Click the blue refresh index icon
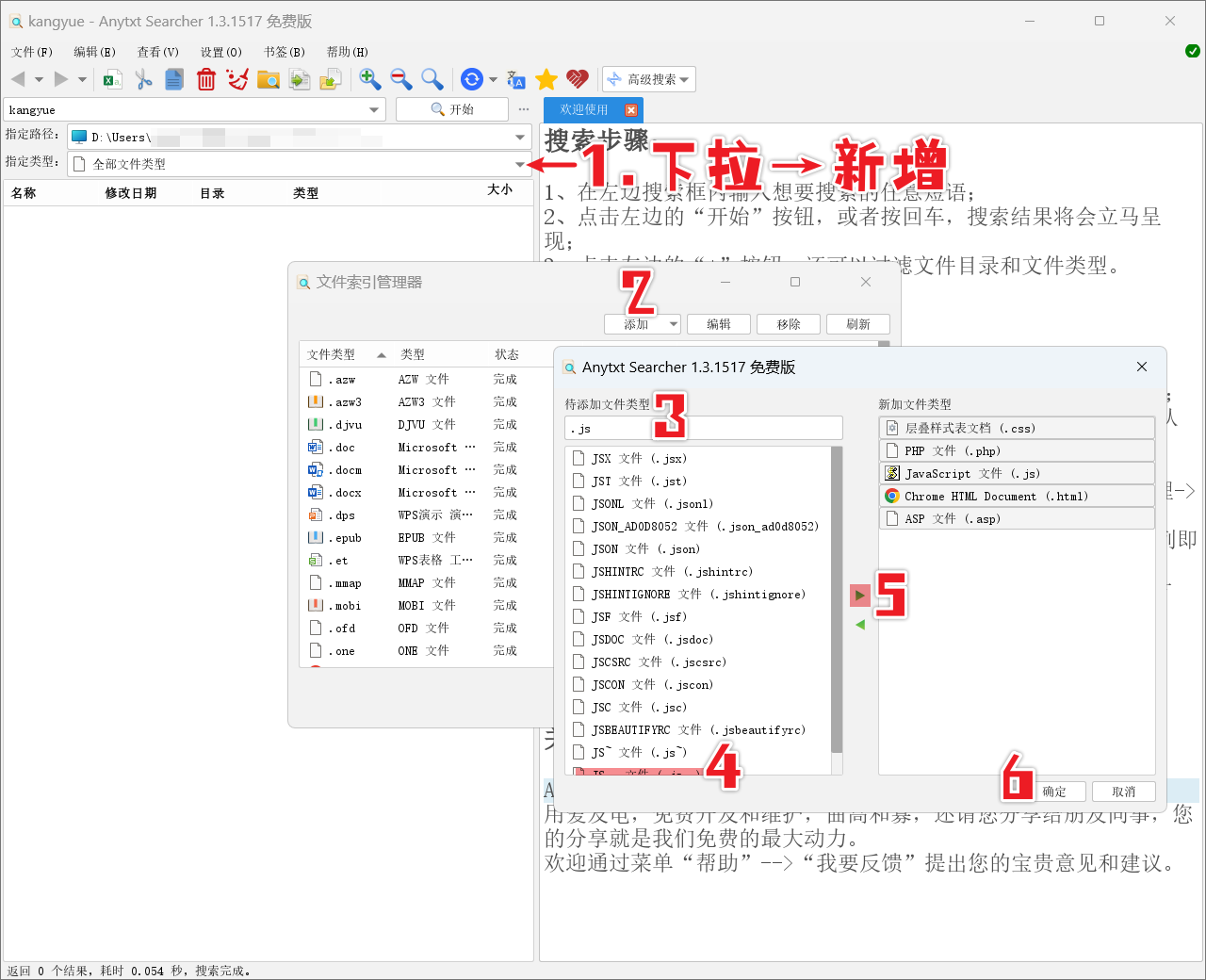Screen dimensions: 1206x980 coord(472,79)
